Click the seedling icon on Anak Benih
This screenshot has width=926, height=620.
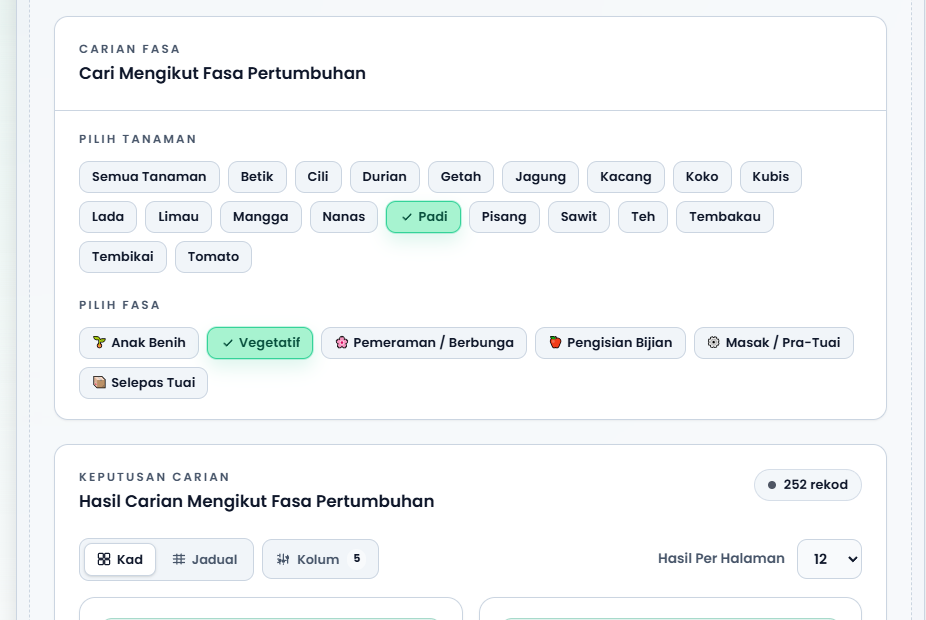pos(99,342)
